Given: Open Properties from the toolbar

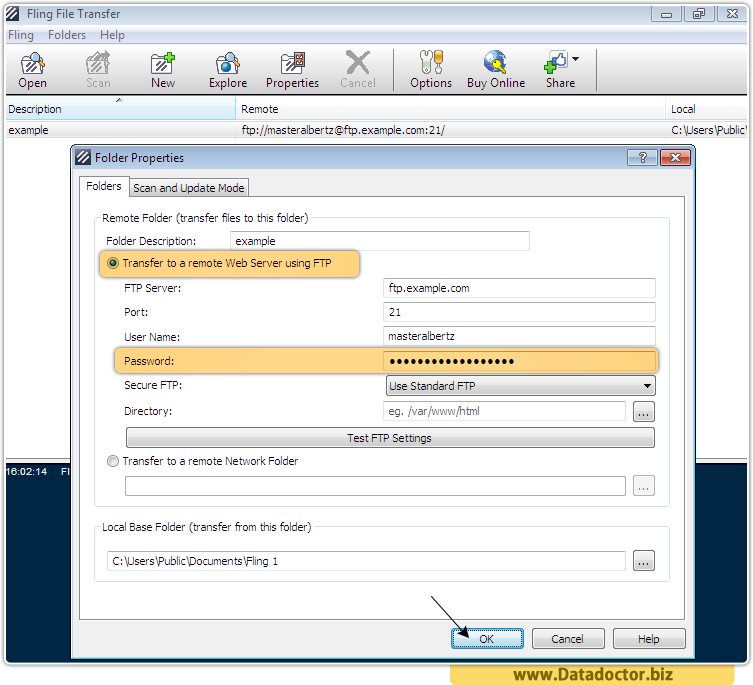Looking at the screenshot, I should (292, 70).
